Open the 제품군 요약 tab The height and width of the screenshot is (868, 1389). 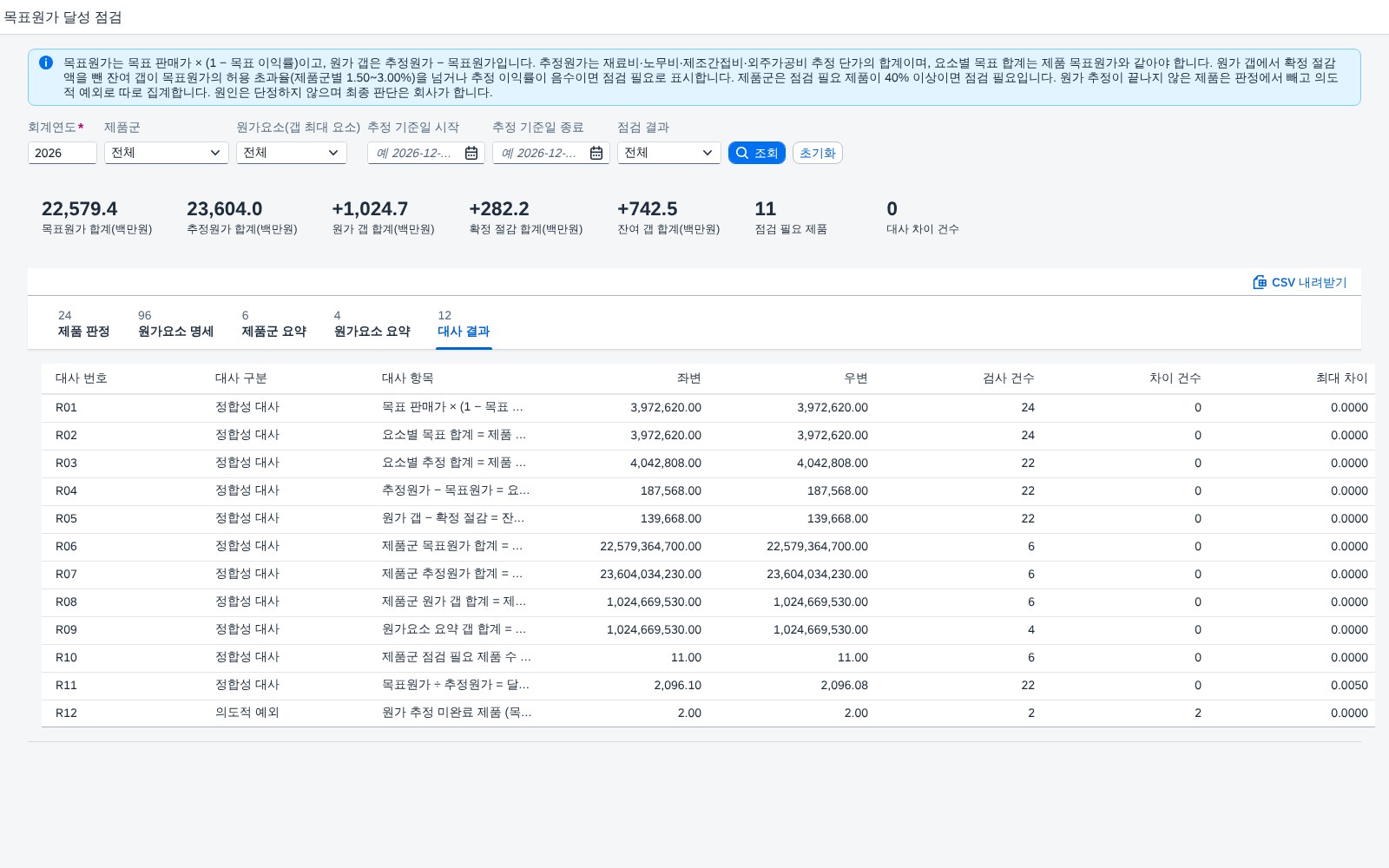(274, 324)
